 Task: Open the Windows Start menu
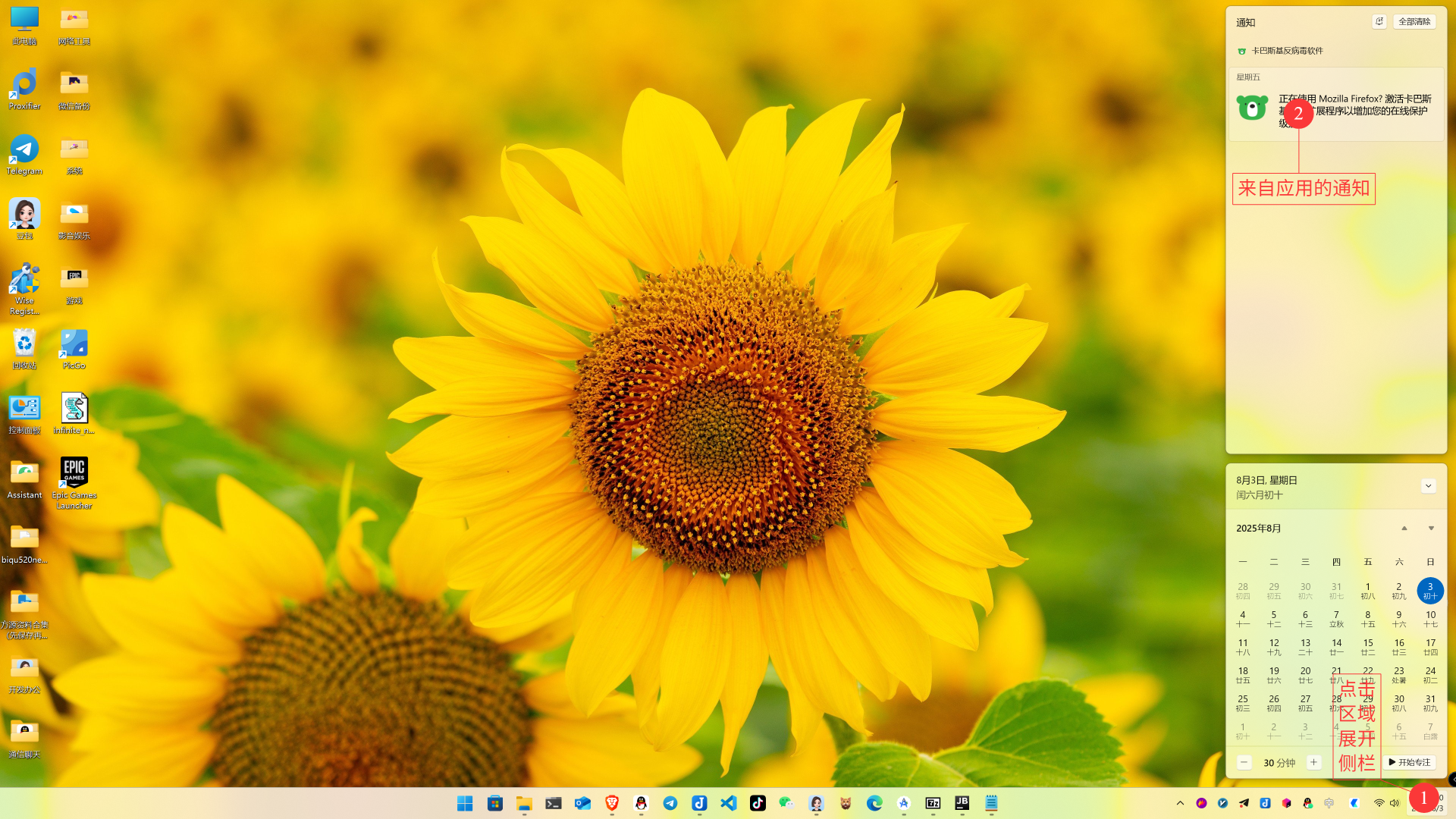[x=465, y=803]
